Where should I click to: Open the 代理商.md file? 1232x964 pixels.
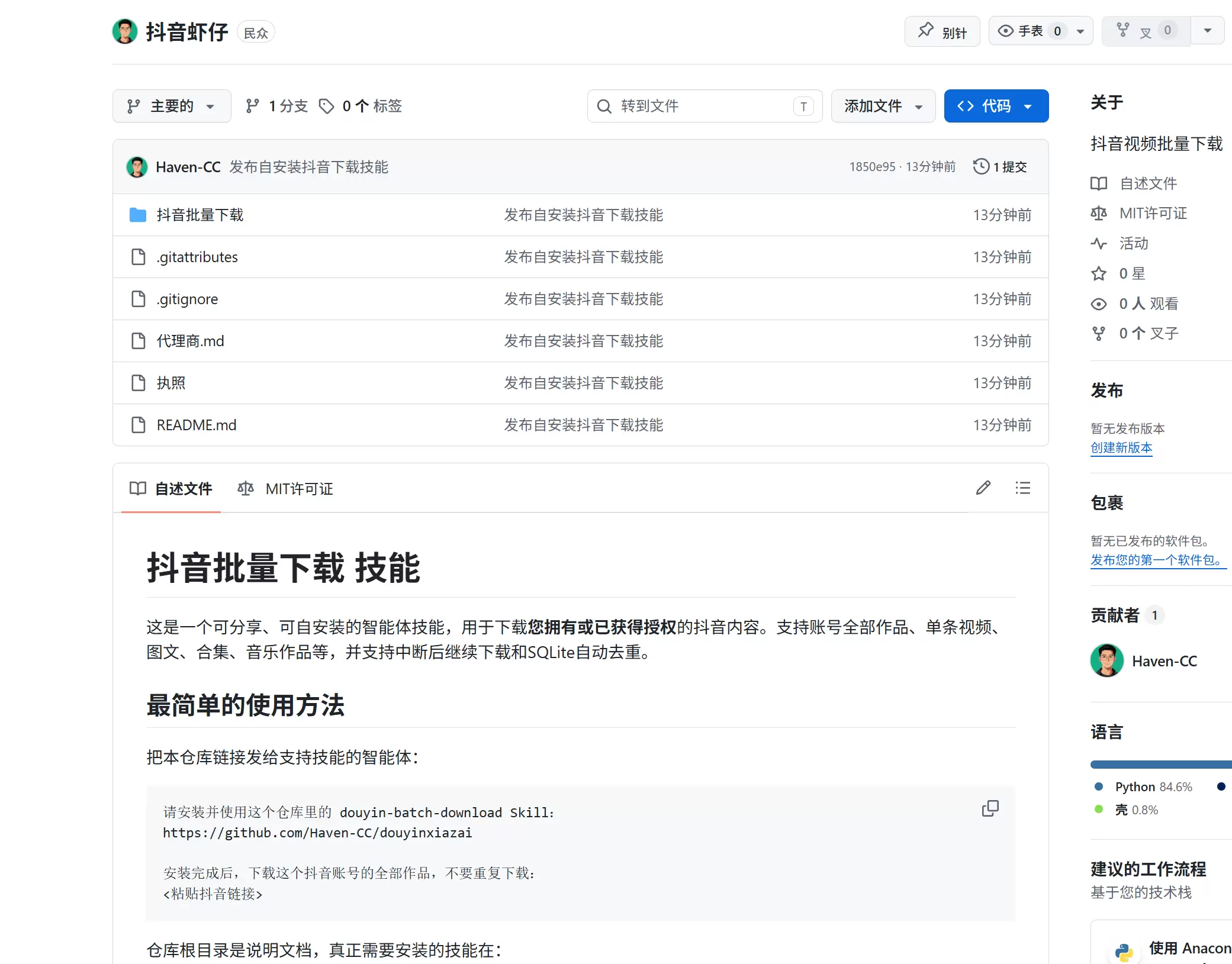tap(190, 341)
